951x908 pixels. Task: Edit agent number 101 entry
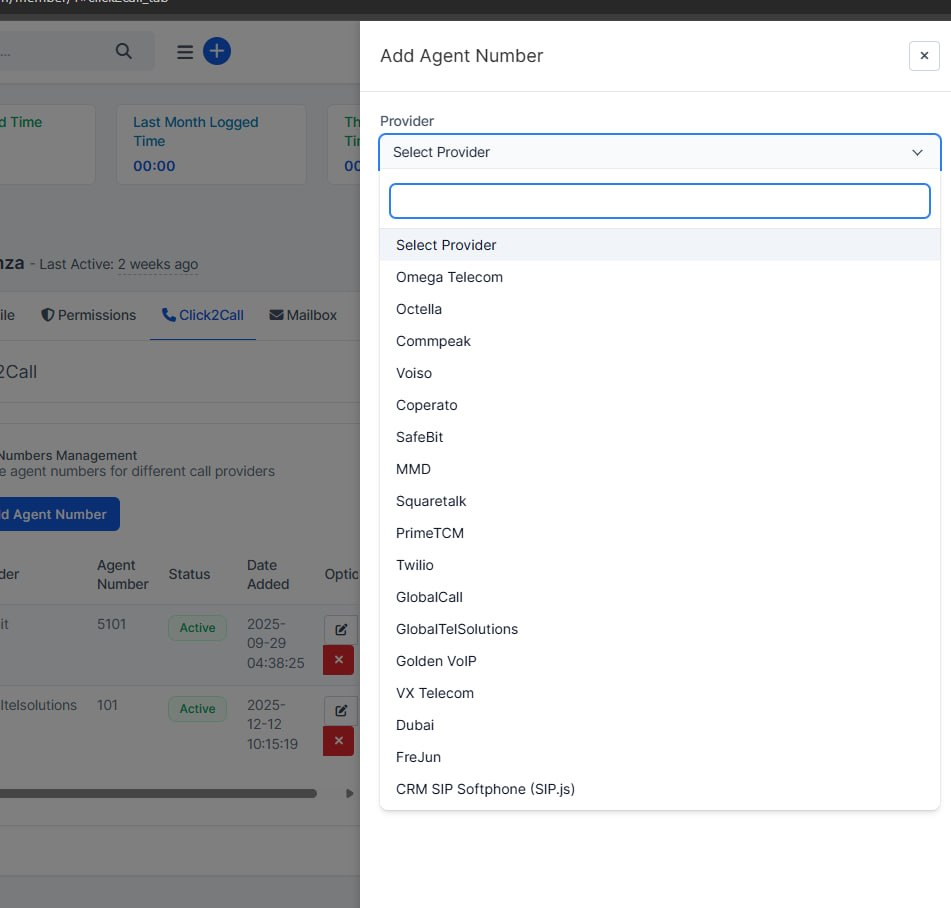coord(340,710)
